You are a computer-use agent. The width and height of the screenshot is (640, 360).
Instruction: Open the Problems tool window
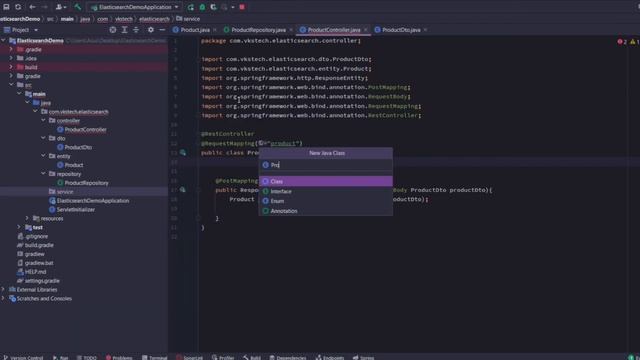(x=119, y=357)
